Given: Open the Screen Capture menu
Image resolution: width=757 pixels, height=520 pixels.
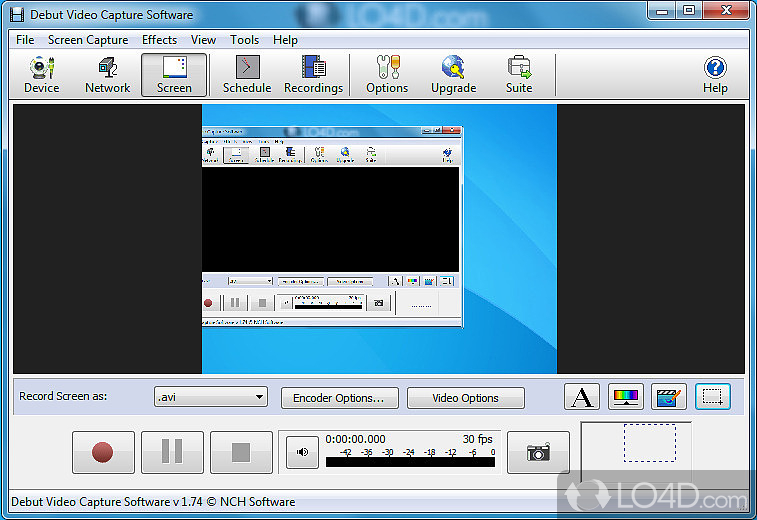Looking at the screenshot, I should 88,40.
